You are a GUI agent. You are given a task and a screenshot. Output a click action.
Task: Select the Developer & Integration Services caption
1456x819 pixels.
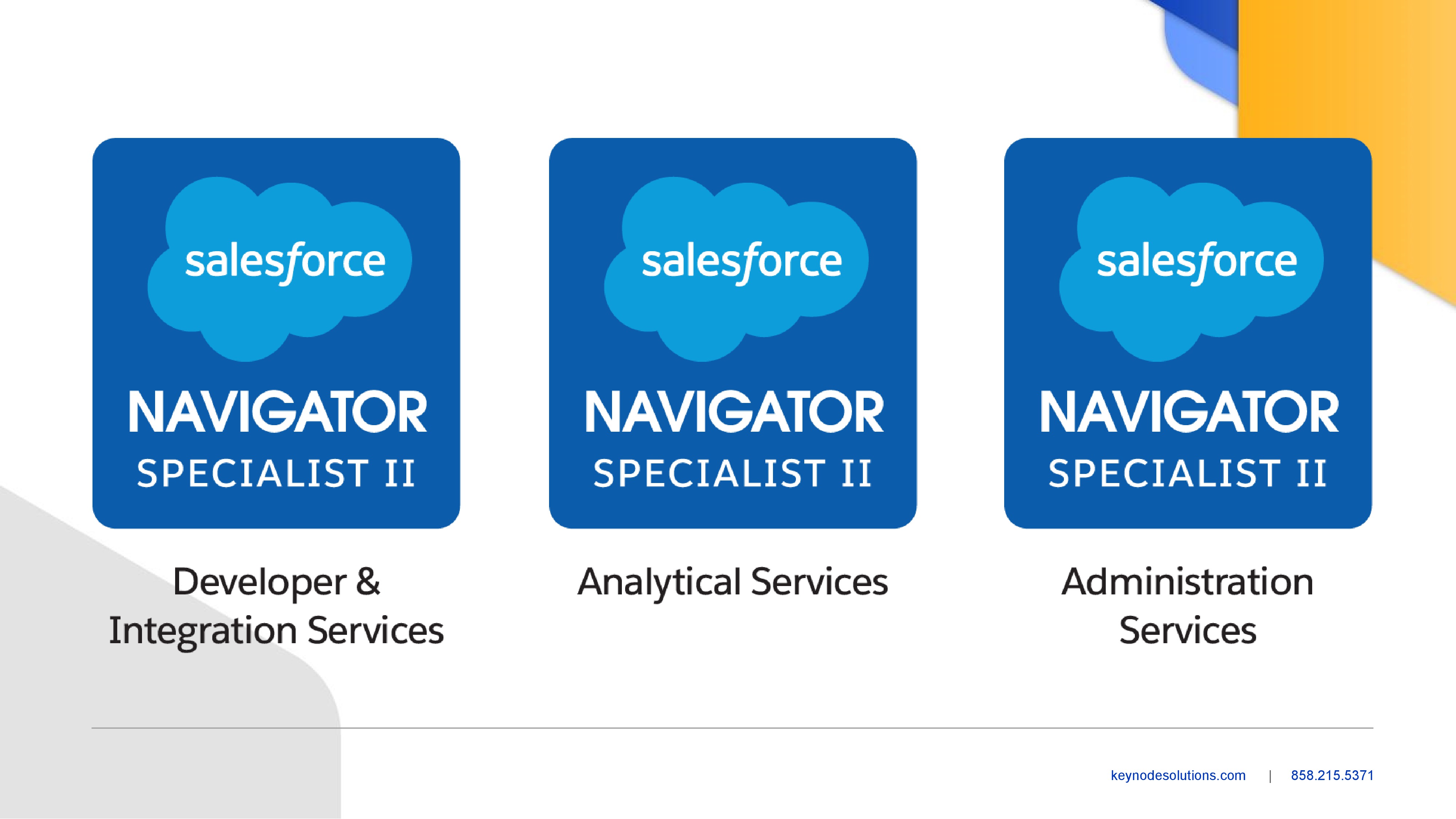(x=276, y=605)
